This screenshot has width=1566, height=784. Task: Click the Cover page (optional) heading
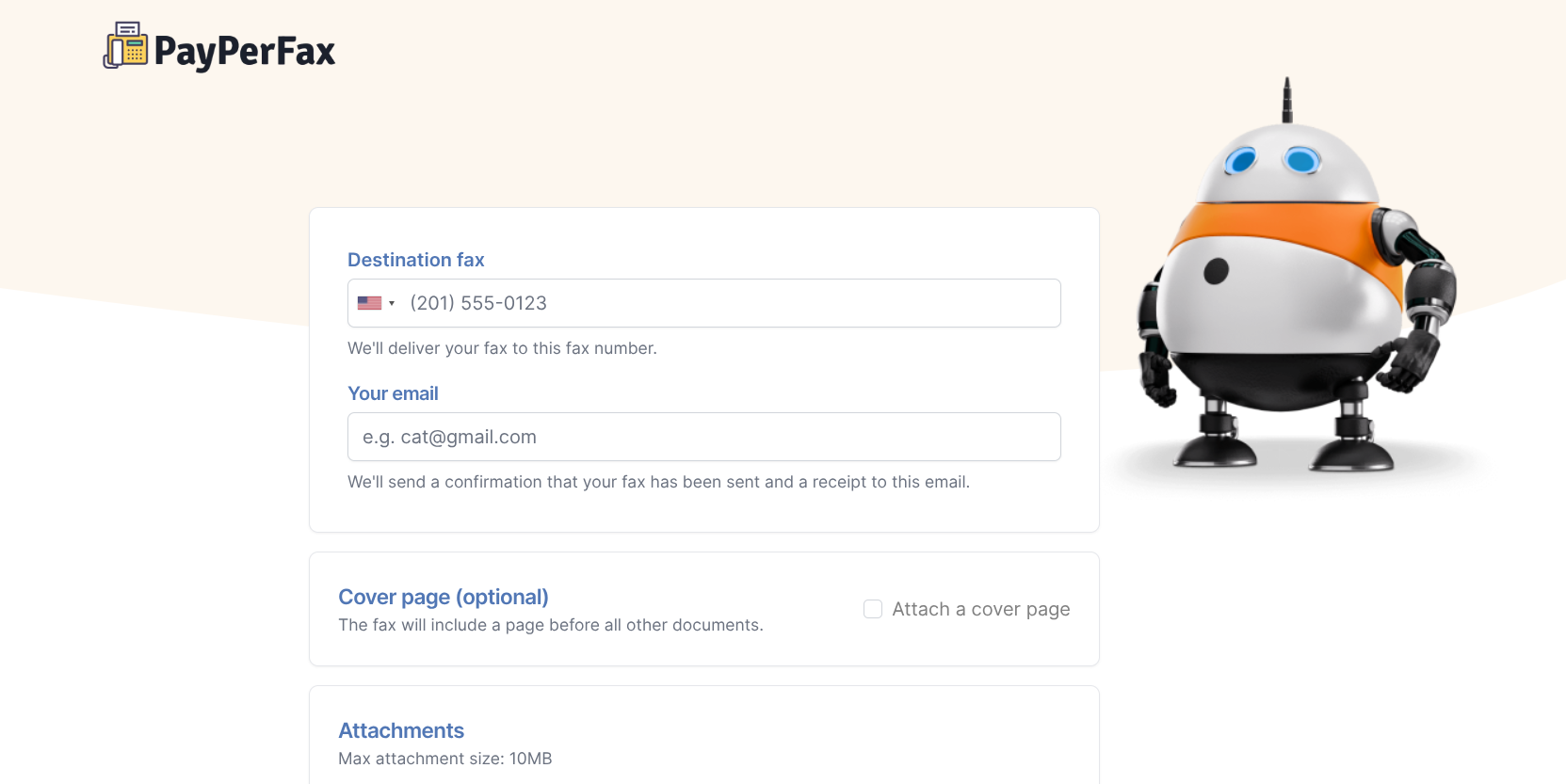click(444, 597)
